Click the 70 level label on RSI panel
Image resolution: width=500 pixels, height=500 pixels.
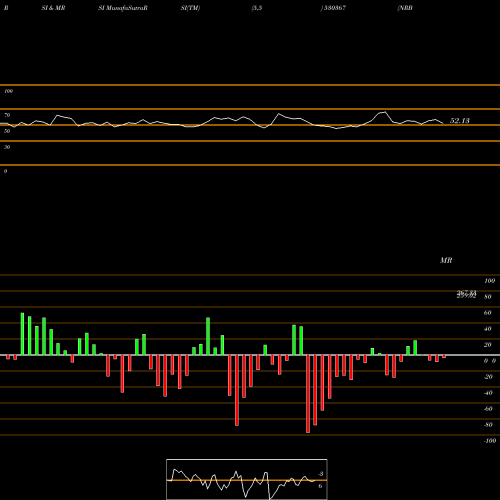7,115
